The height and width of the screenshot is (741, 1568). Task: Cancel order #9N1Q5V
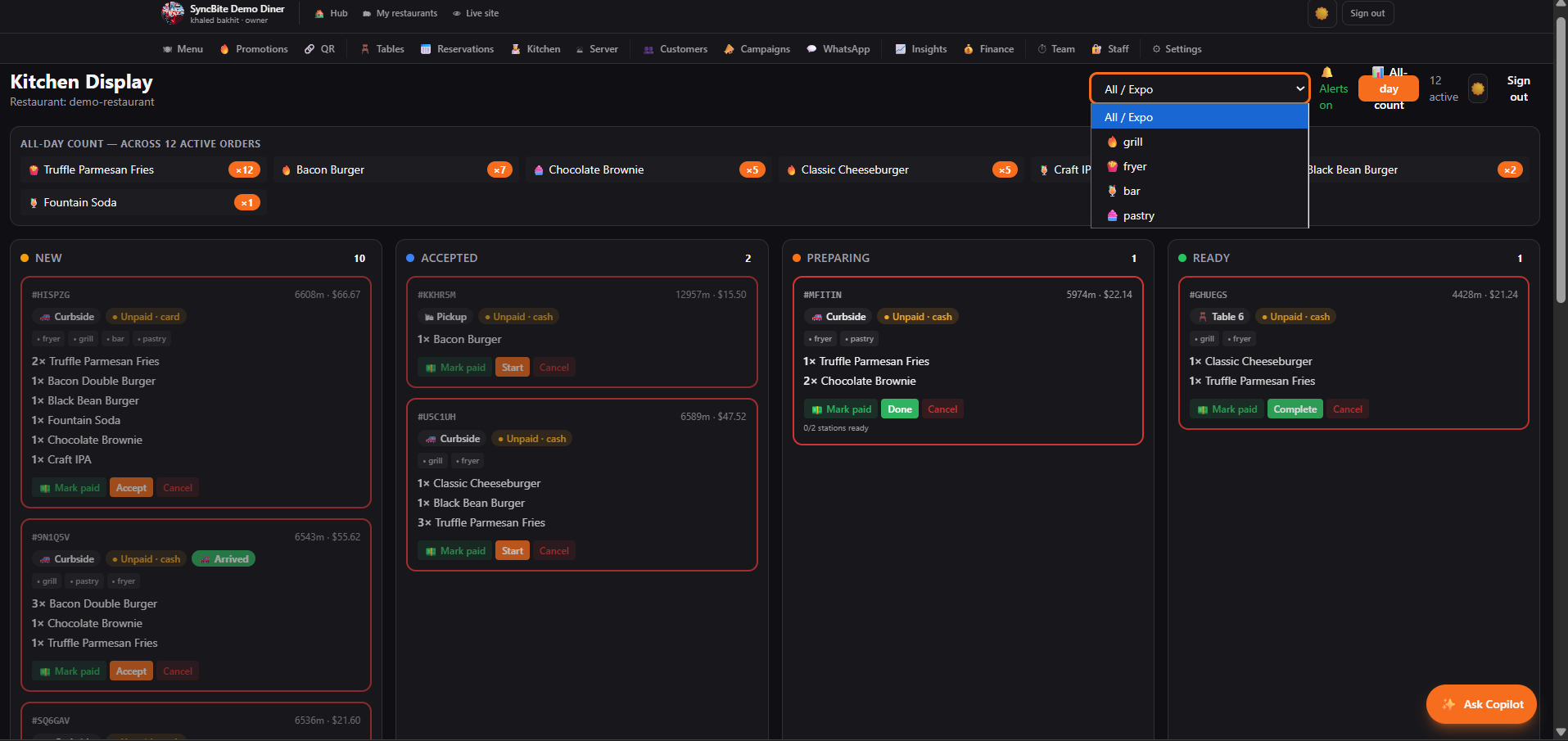(178, 671)
